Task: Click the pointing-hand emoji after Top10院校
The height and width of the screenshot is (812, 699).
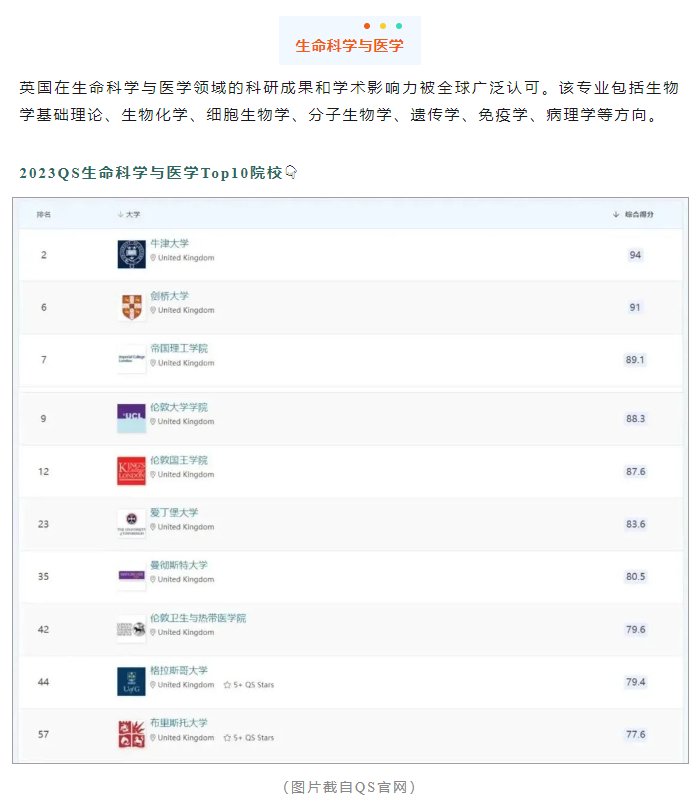Action: click(x=292, y=172)
